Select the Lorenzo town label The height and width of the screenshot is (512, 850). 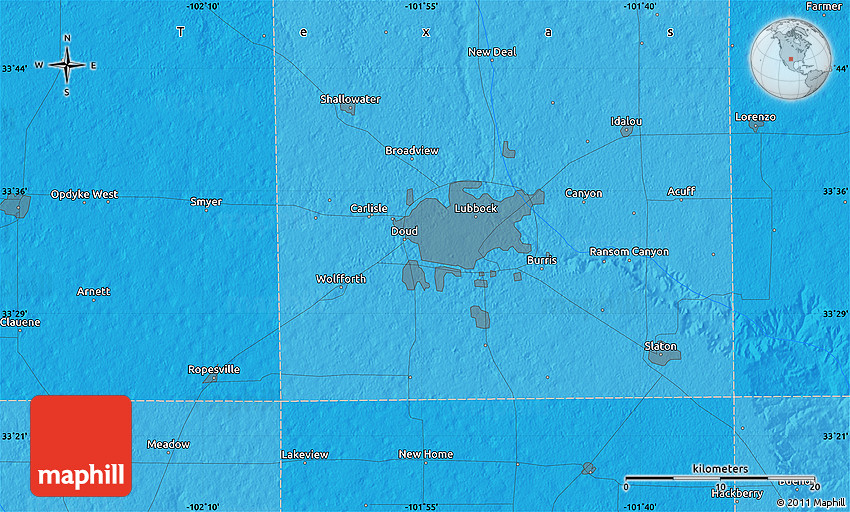point(755,117)
